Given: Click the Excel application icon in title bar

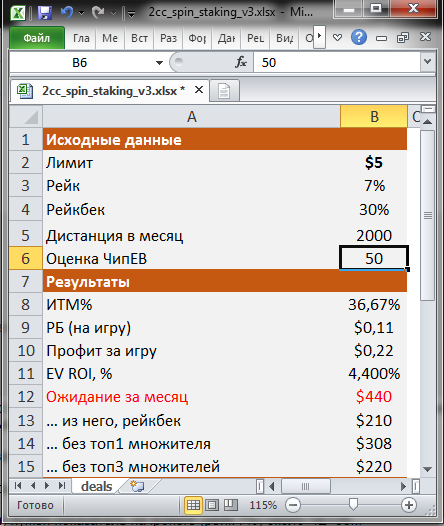Looking at the screenshot, I should [18, 13].
